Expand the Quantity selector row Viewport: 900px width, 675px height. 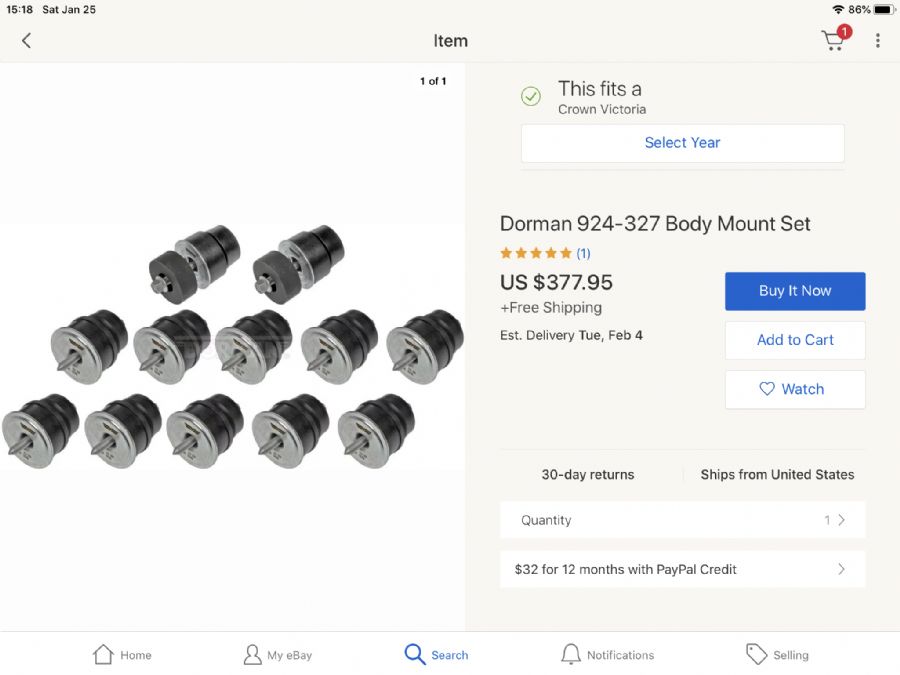(682, 520)
